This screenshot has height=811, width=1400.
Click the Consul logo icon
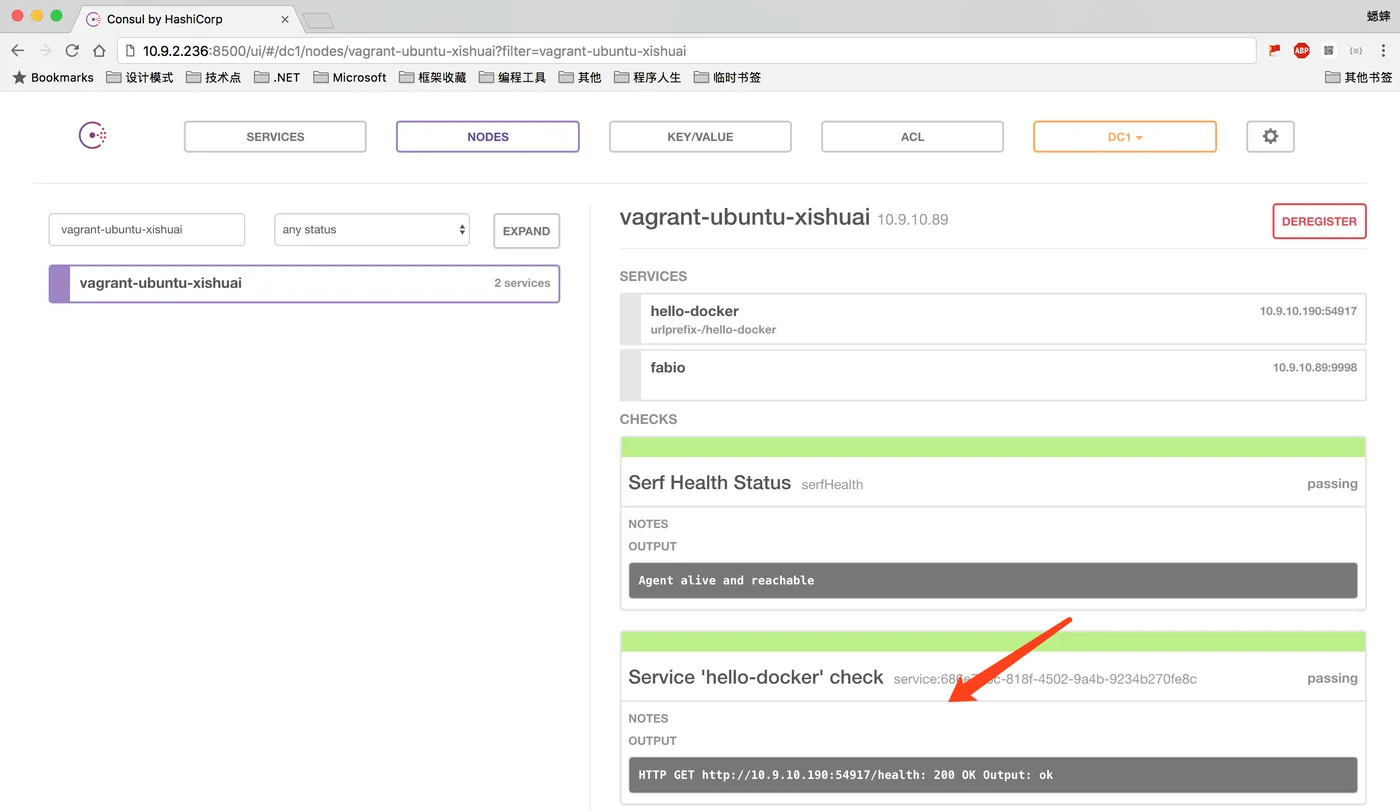pyautogui.click(x=93, y=136)
